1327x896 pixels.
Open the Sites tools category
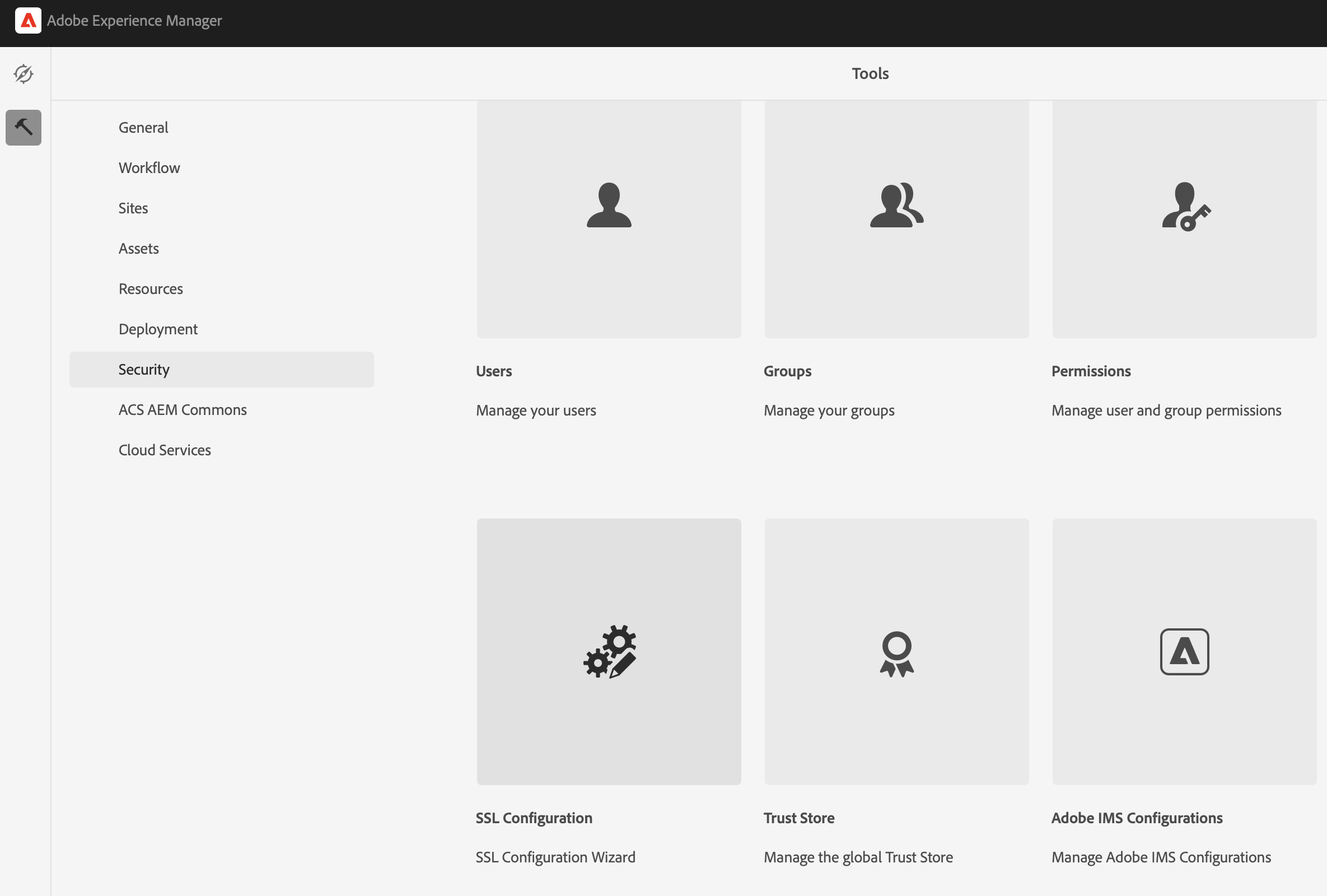coord(133,208)
